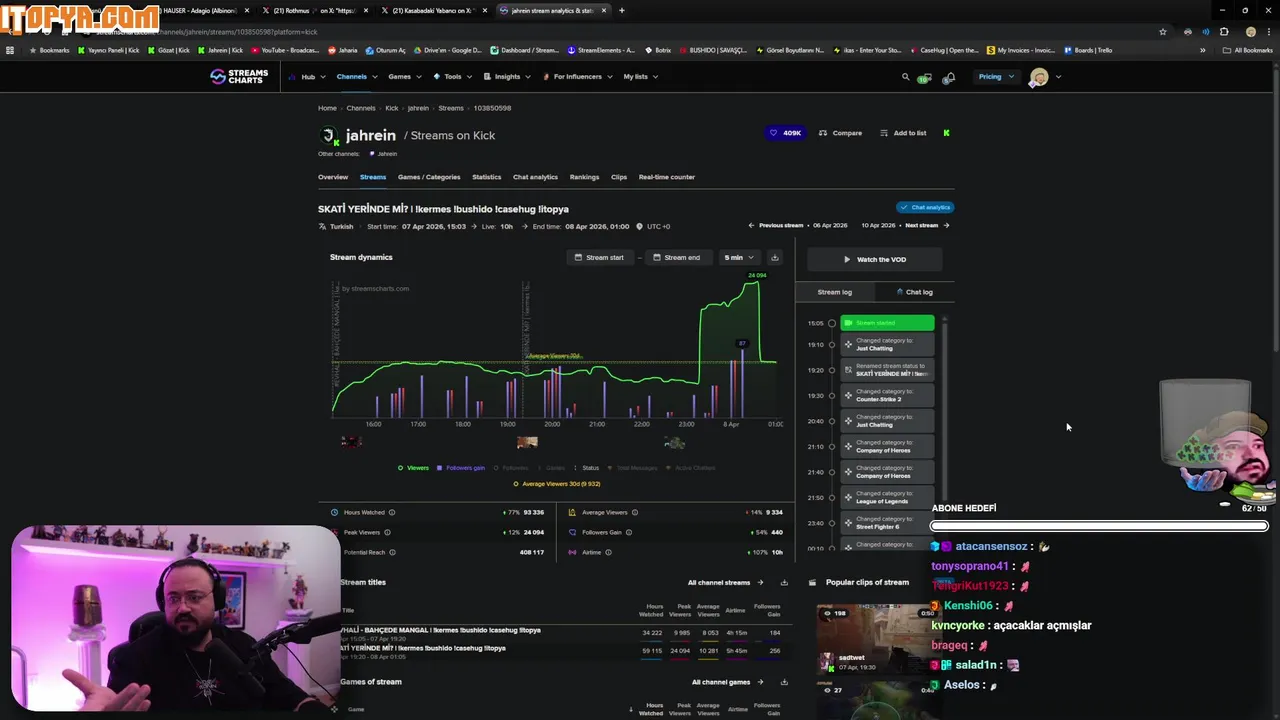Switch to the Statistics tab
This screenshot has width=1280, height=720.
[487, 177]
